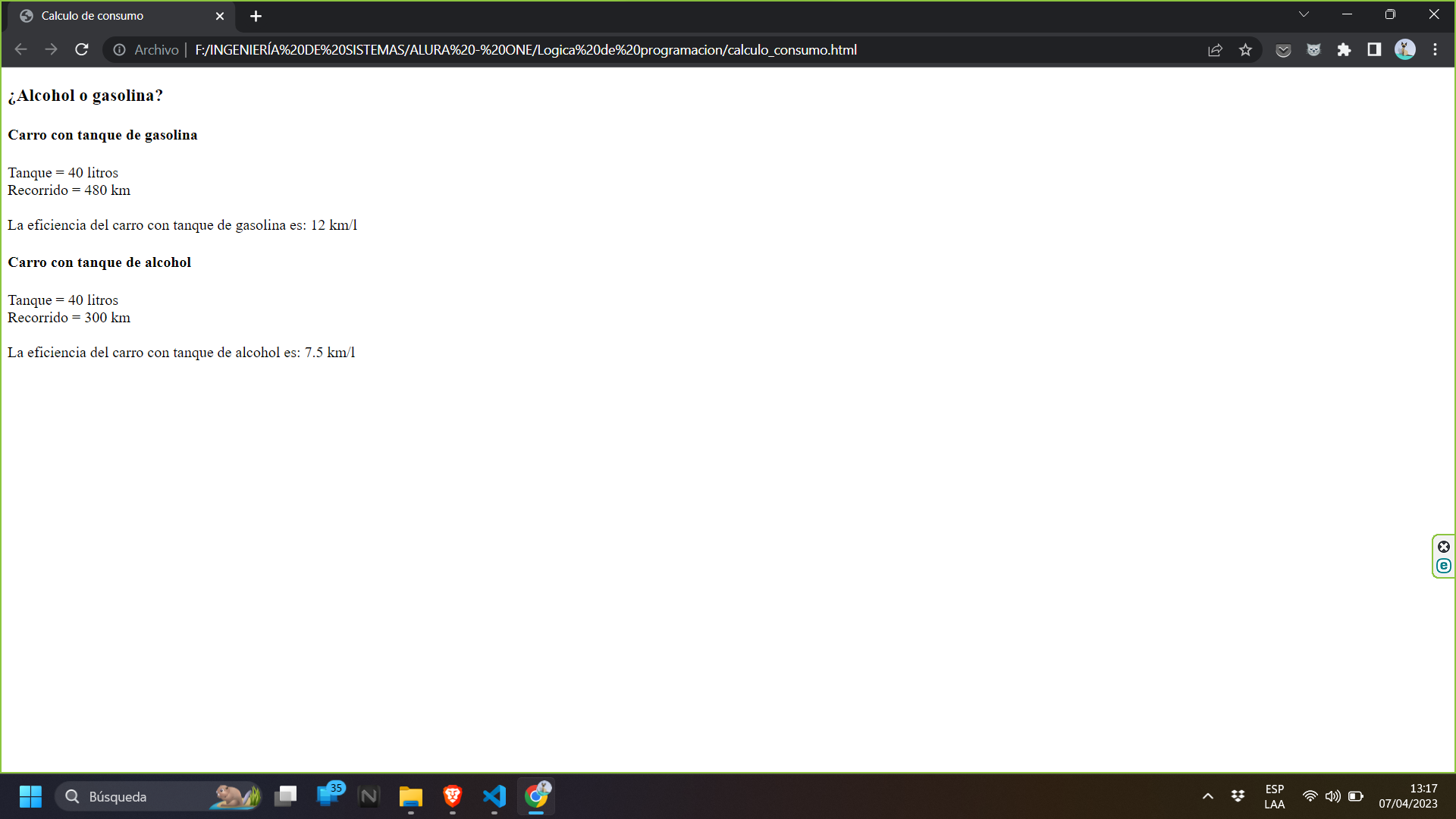
Task: Open the Chrome profile avatar
Action: coord(1404,50)
